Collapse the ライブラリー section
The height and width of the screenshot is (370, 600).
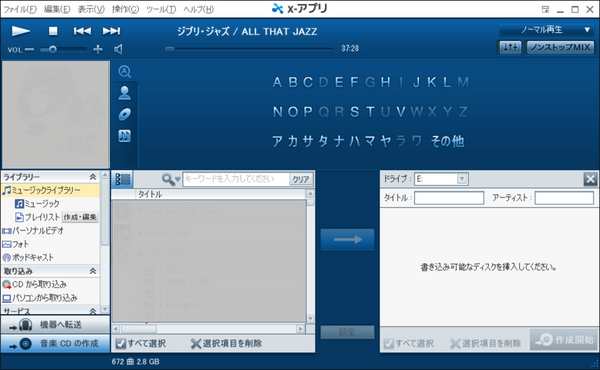pos(93,177)
